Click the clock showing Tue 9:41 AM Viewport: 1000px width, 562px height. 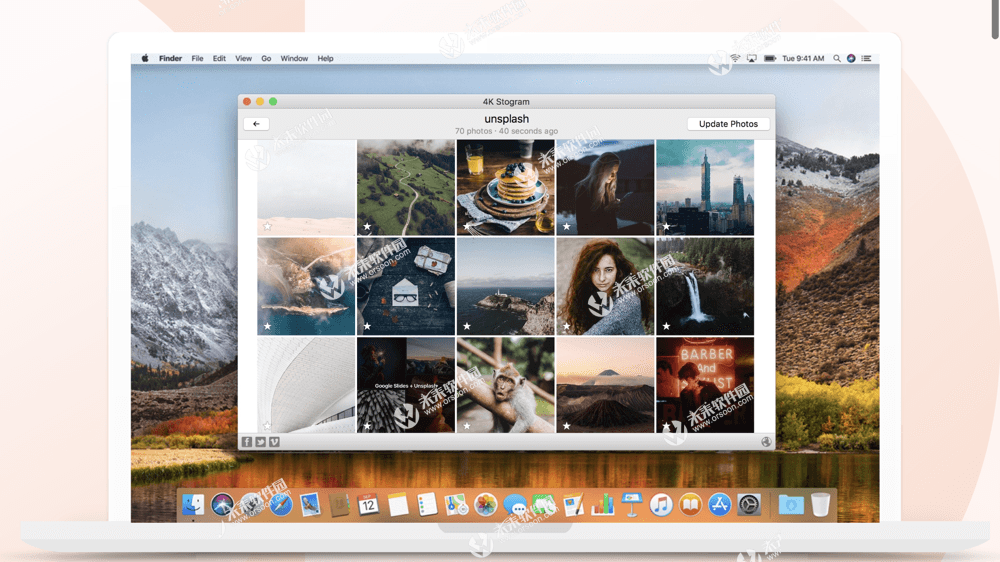click(803, 58)
